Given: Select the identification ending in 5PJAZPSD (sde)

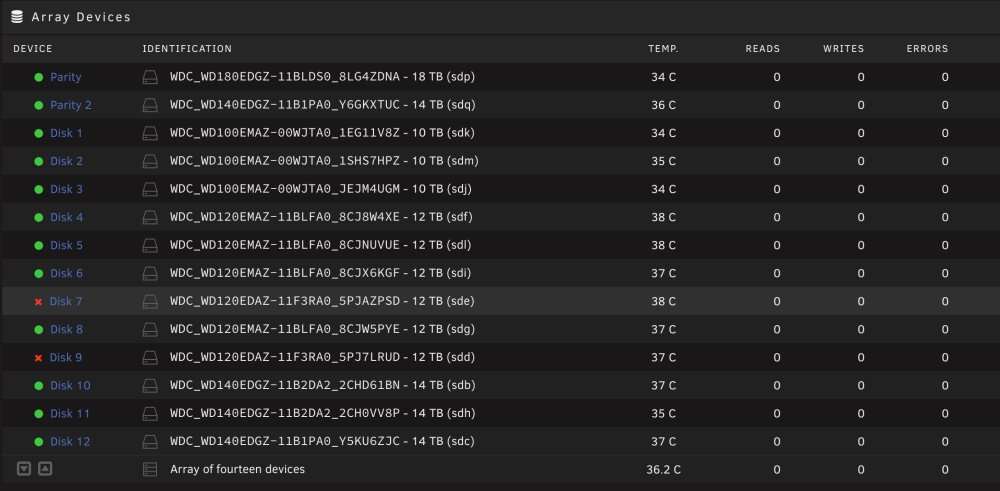Looking at the screenshot, I should 322,302.
